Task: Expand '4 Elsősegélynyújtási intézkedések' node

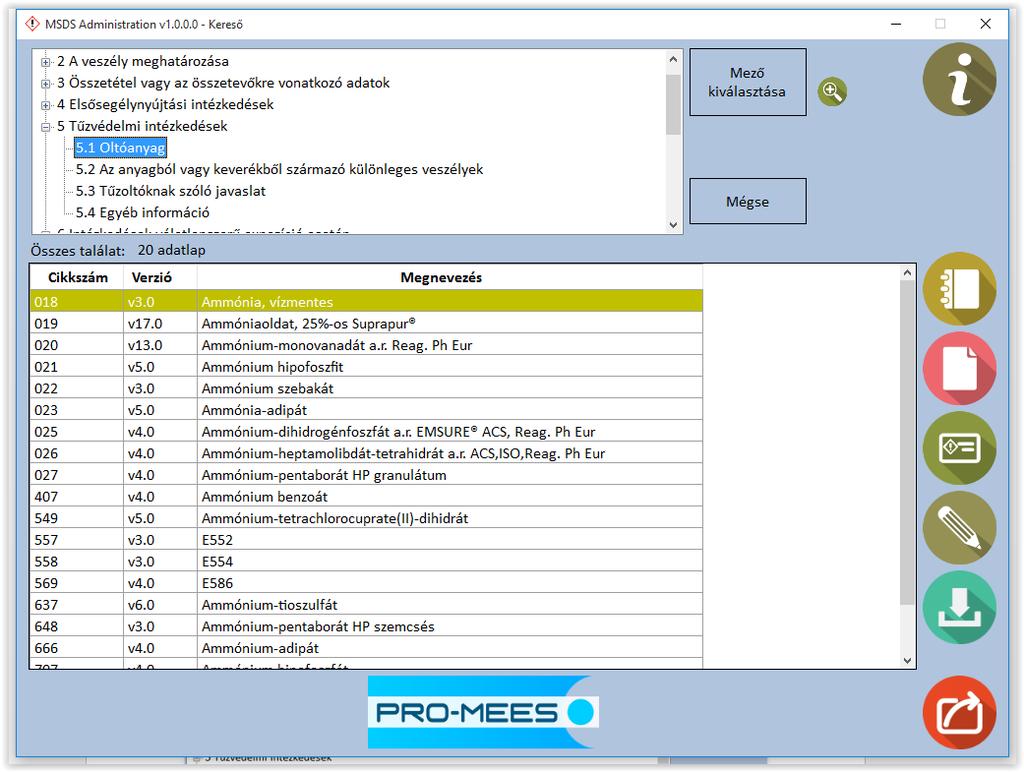Action: tap(45, 105)
